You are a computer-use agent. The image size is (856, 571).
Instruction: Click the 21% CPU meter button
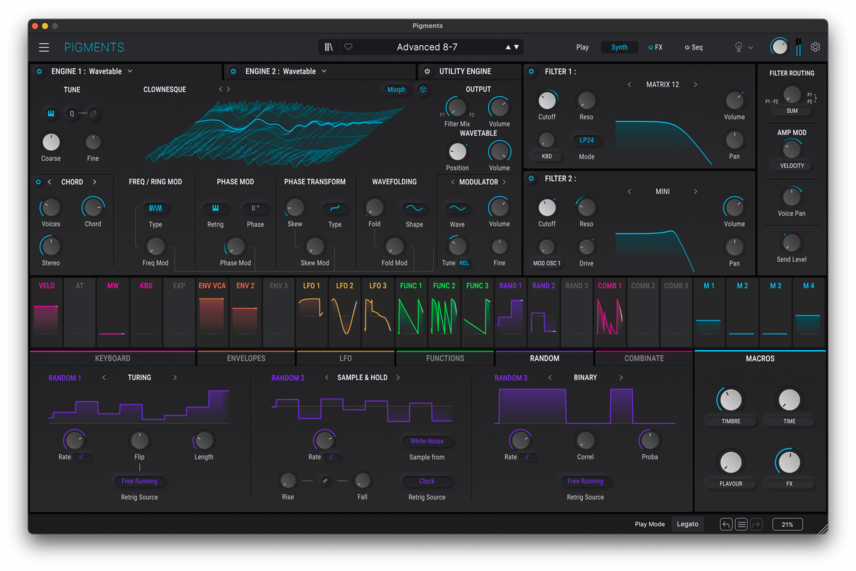787,525
